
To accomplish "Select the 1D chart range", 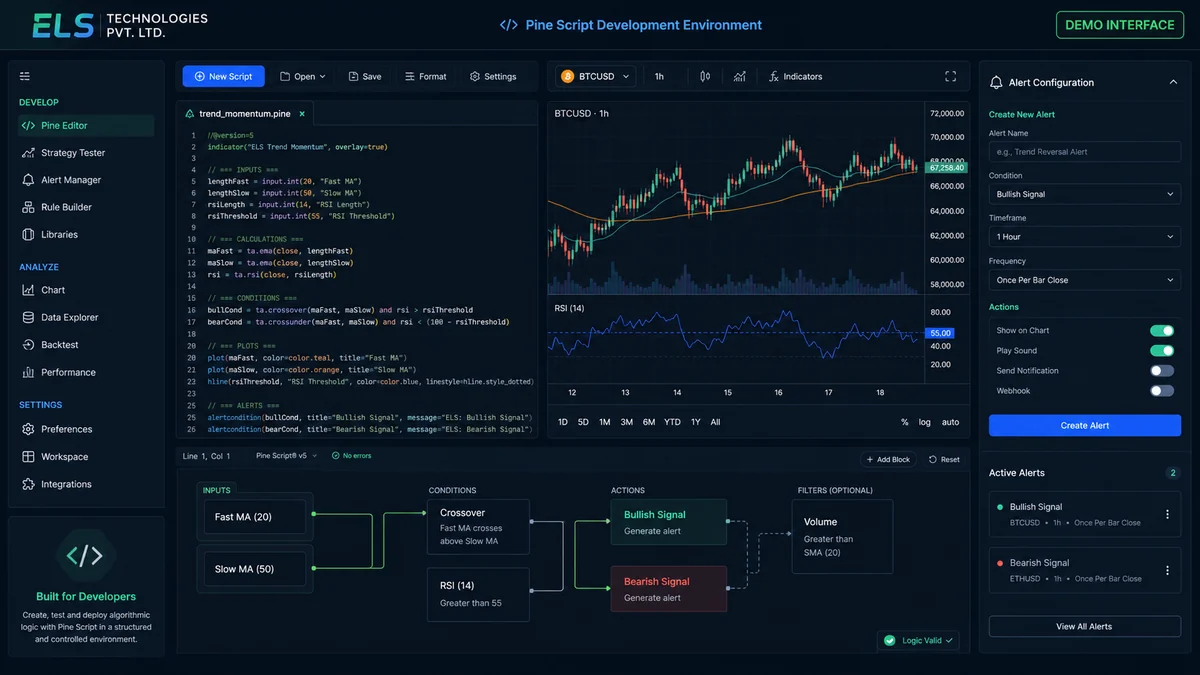I will tap(563, 422).
